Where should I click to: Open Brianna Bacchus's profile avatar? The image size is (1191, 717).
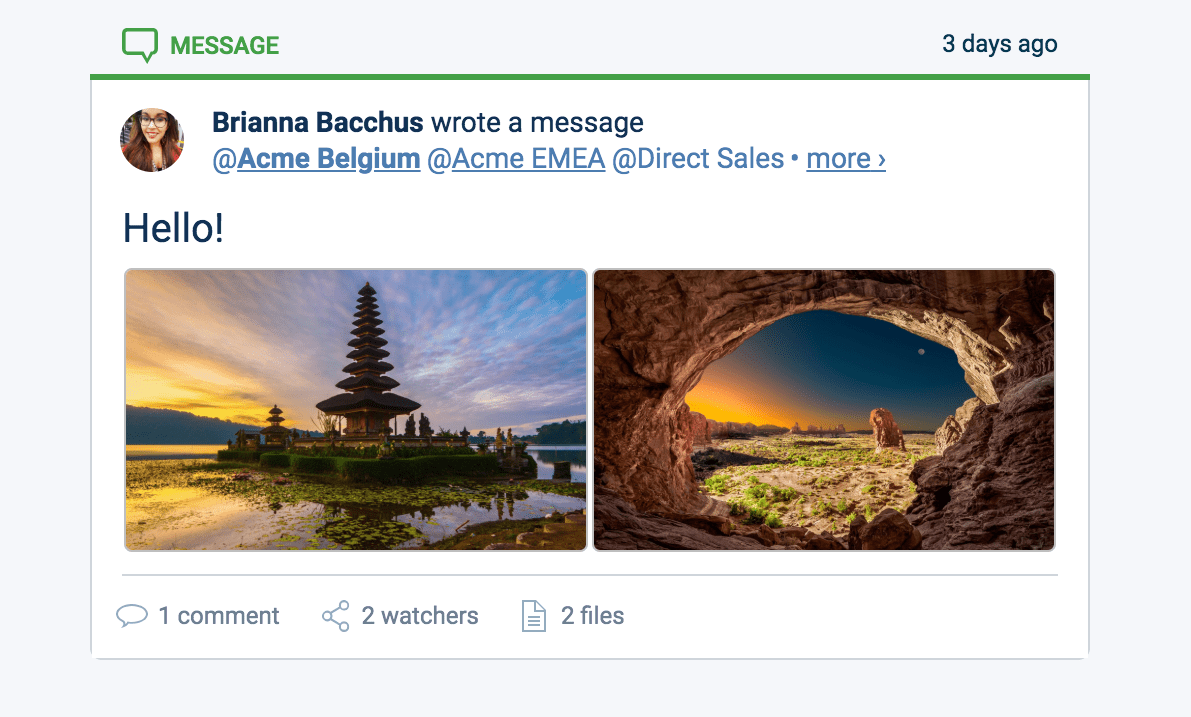point(152,140)
